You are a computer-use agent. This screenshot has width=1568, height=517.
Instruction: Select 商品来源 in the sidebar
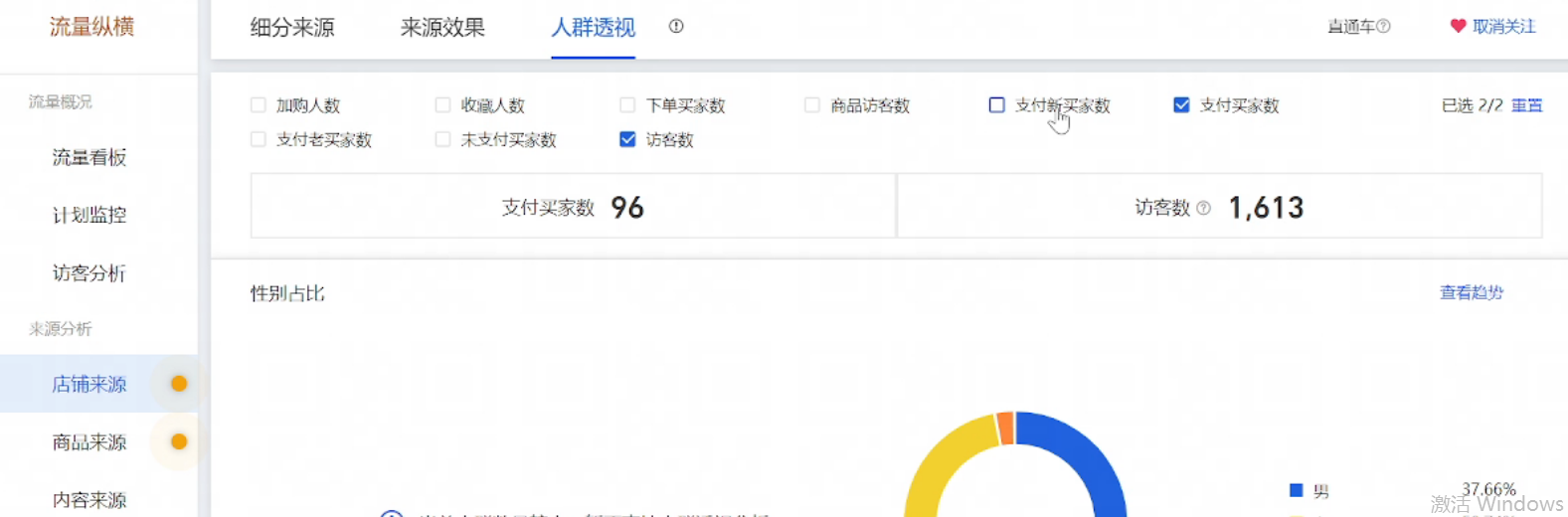click(x=89, y=441)
